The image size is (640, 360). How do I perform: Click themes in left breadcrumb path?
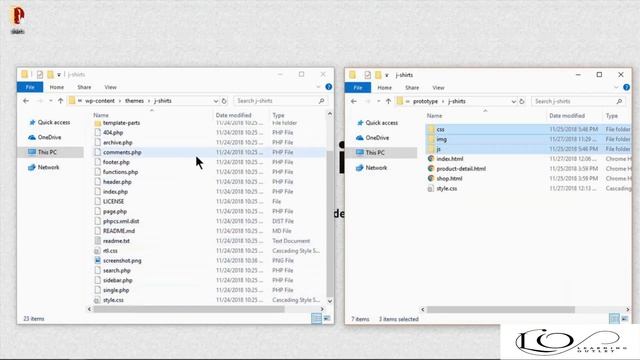coord(134,101)
